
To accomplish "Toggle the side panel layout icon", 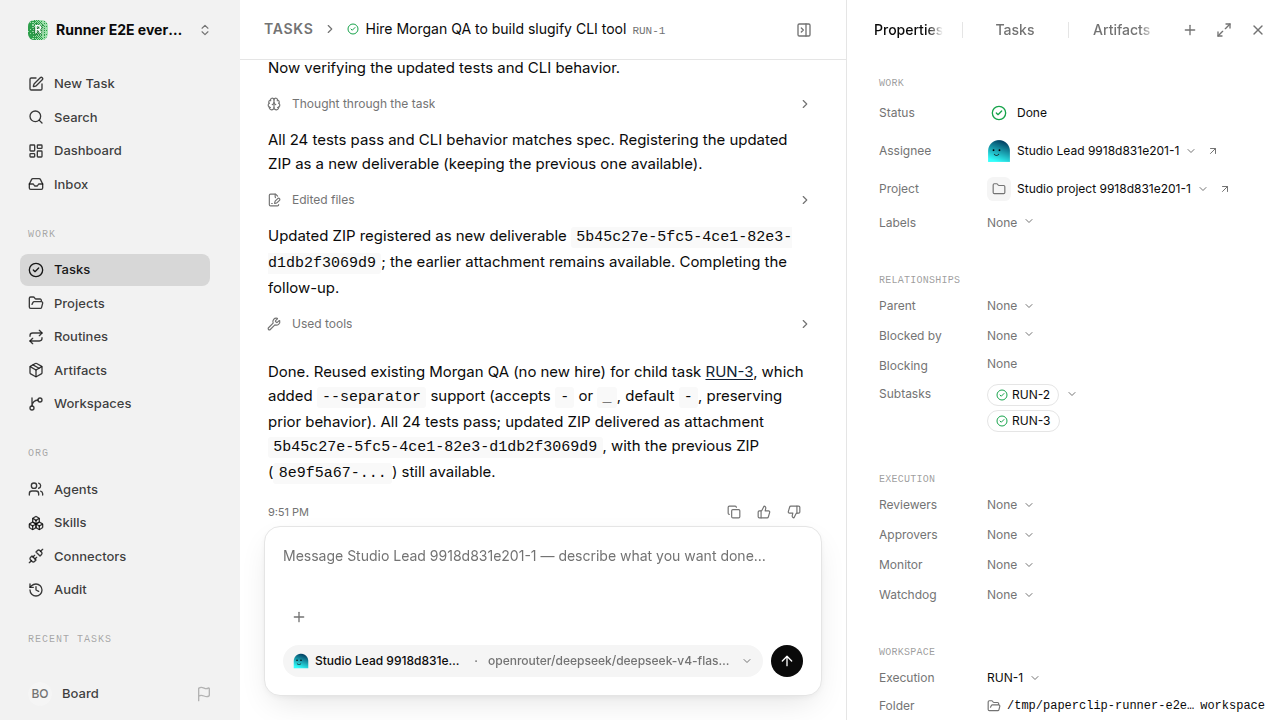I will point(804,30).
